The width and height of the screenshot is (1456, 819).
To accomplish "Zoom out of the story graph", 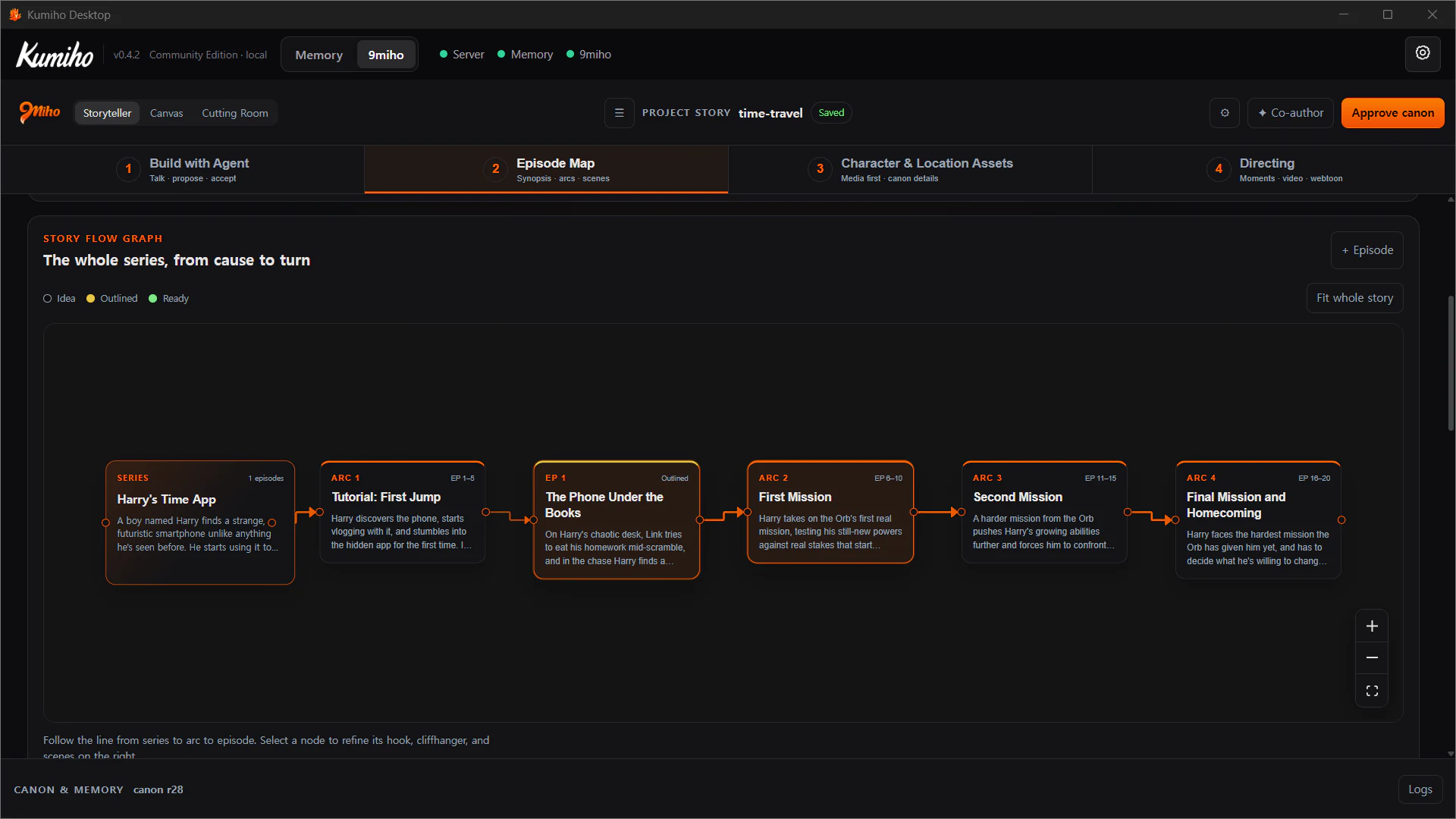I will click(1372, 658).
